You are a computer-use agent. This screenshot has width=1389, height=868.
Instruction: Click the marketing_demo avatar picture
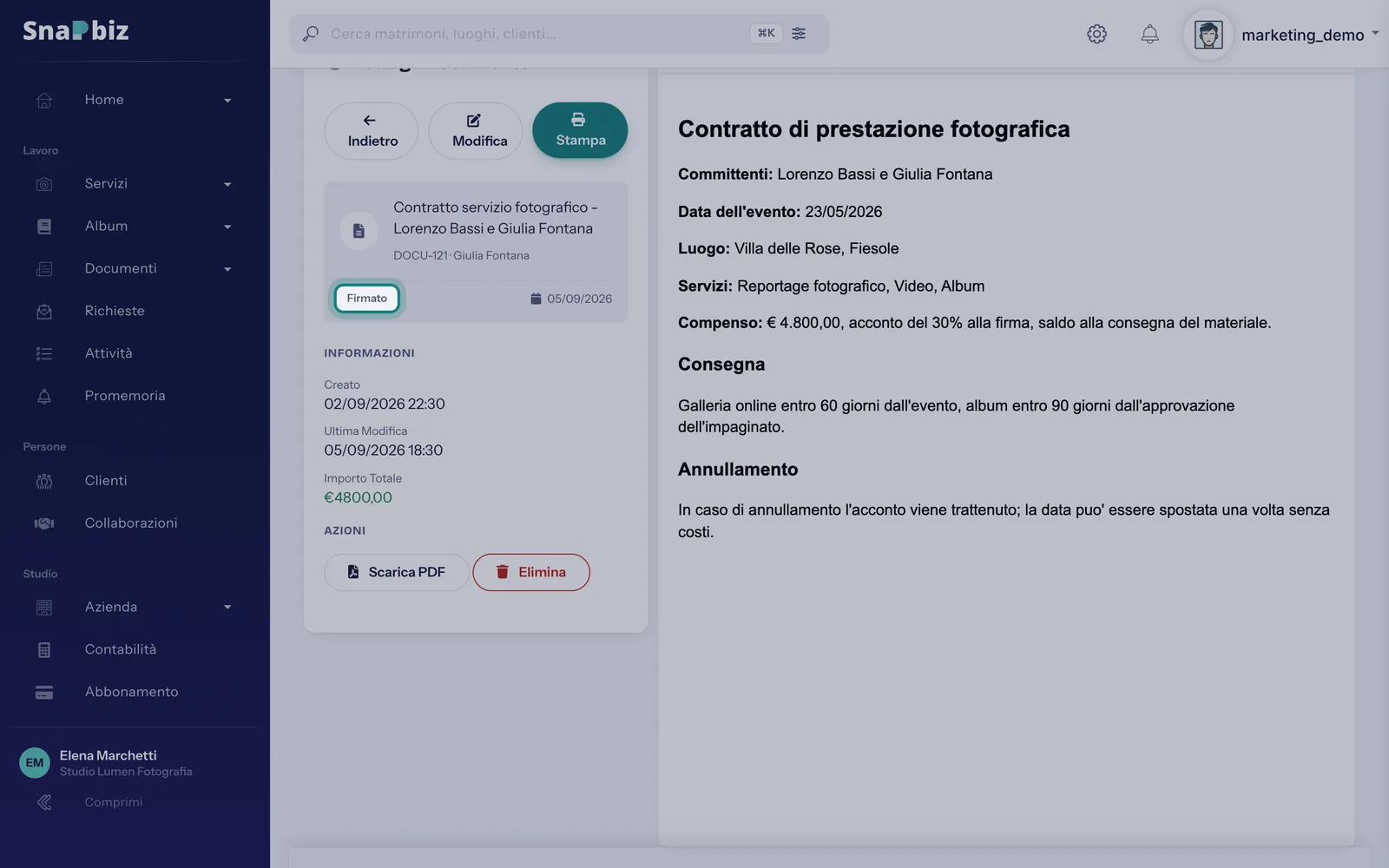(1208, 35)
